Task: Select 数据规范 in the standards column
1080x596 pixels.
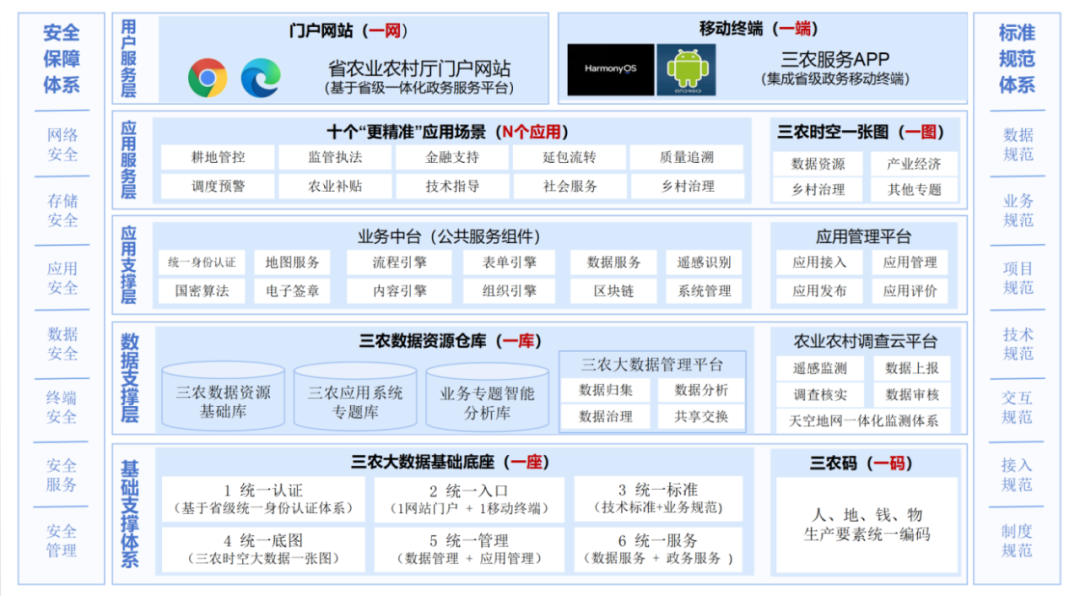Action: pos(1018,144)
